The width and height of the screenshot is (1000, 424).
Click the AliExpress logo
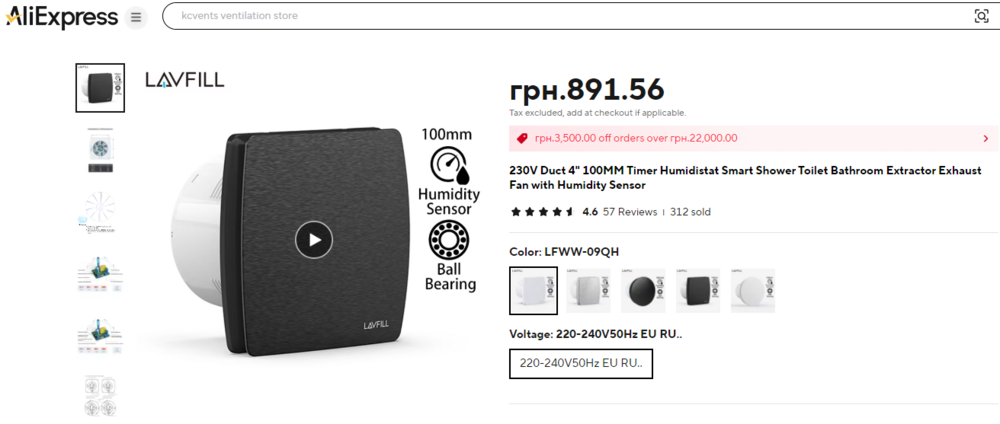click(x=62, y=17)
